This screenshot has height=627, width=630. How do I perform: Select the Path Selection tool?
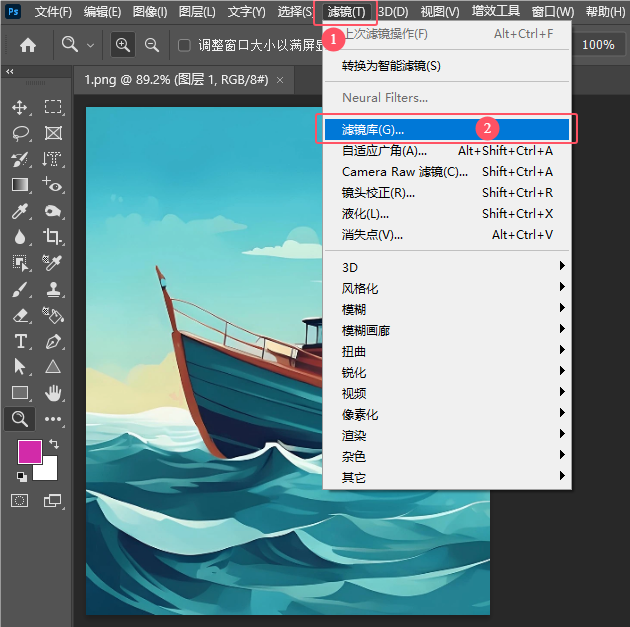point(19,367)
